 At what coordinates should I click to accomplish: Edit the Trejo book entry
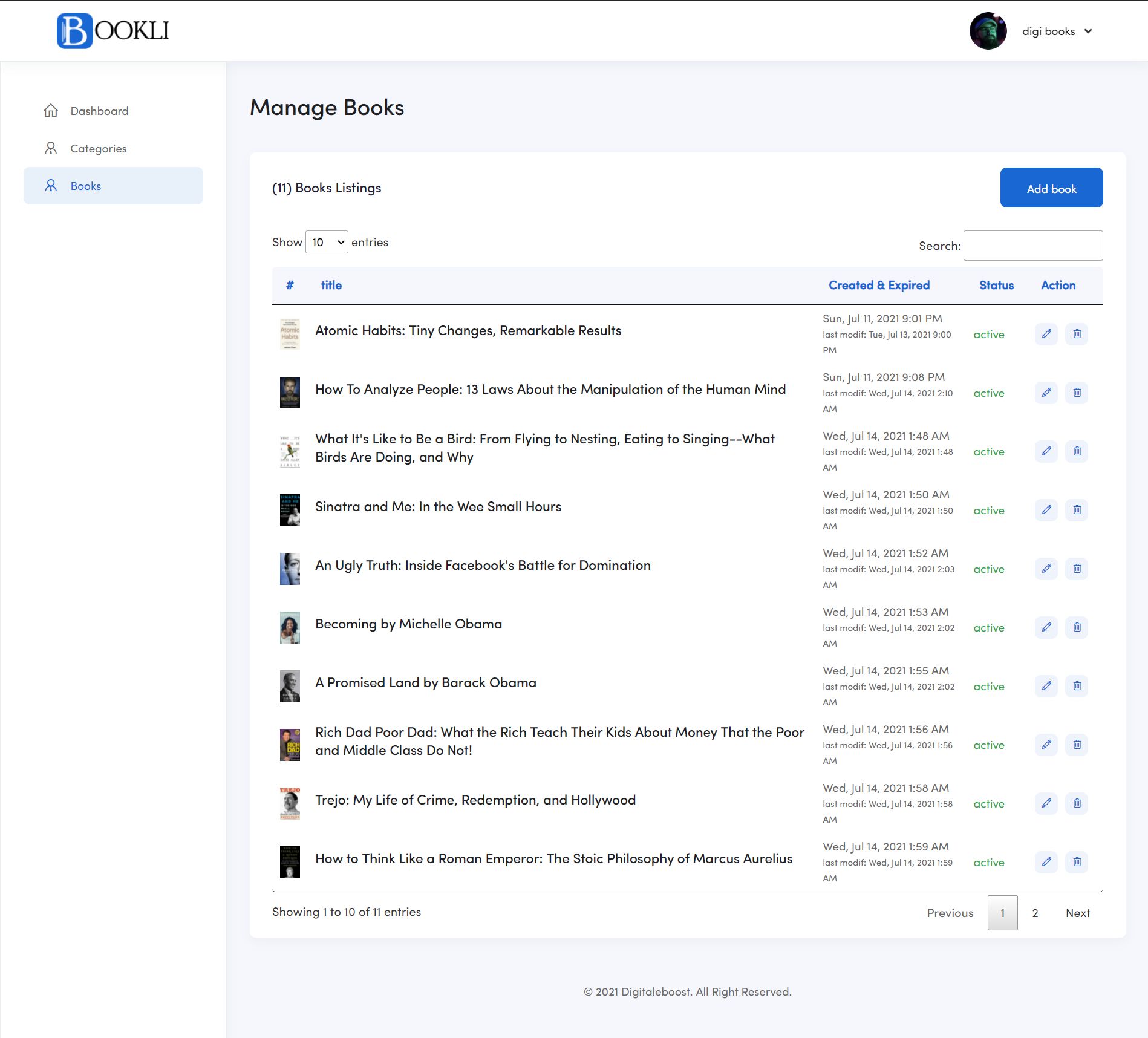(1046, 803)
